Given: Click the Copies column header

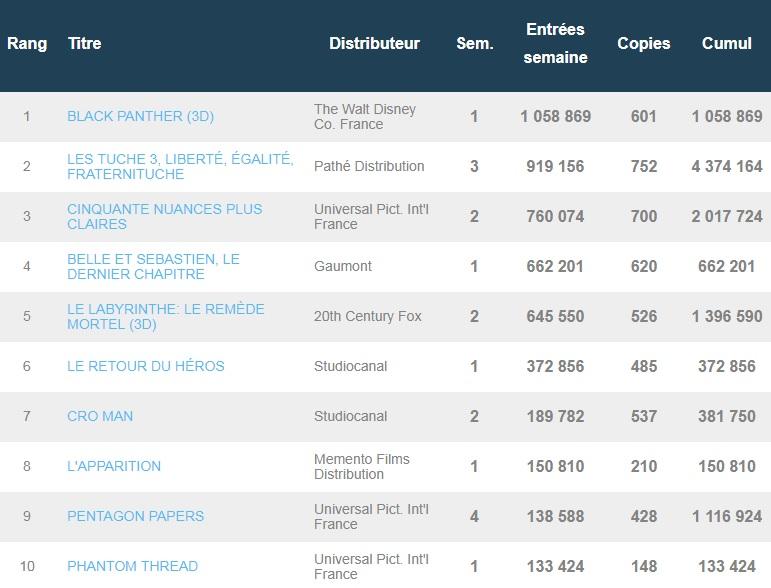Looking at the screenshot, I should pos(643,44).
